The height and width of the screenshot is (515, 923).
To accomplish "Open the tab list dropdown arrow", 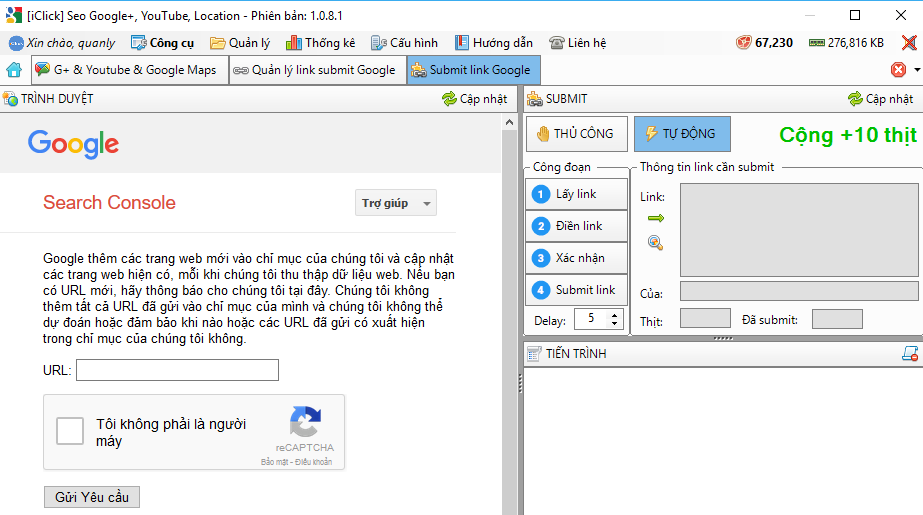I will coord(917,70).
